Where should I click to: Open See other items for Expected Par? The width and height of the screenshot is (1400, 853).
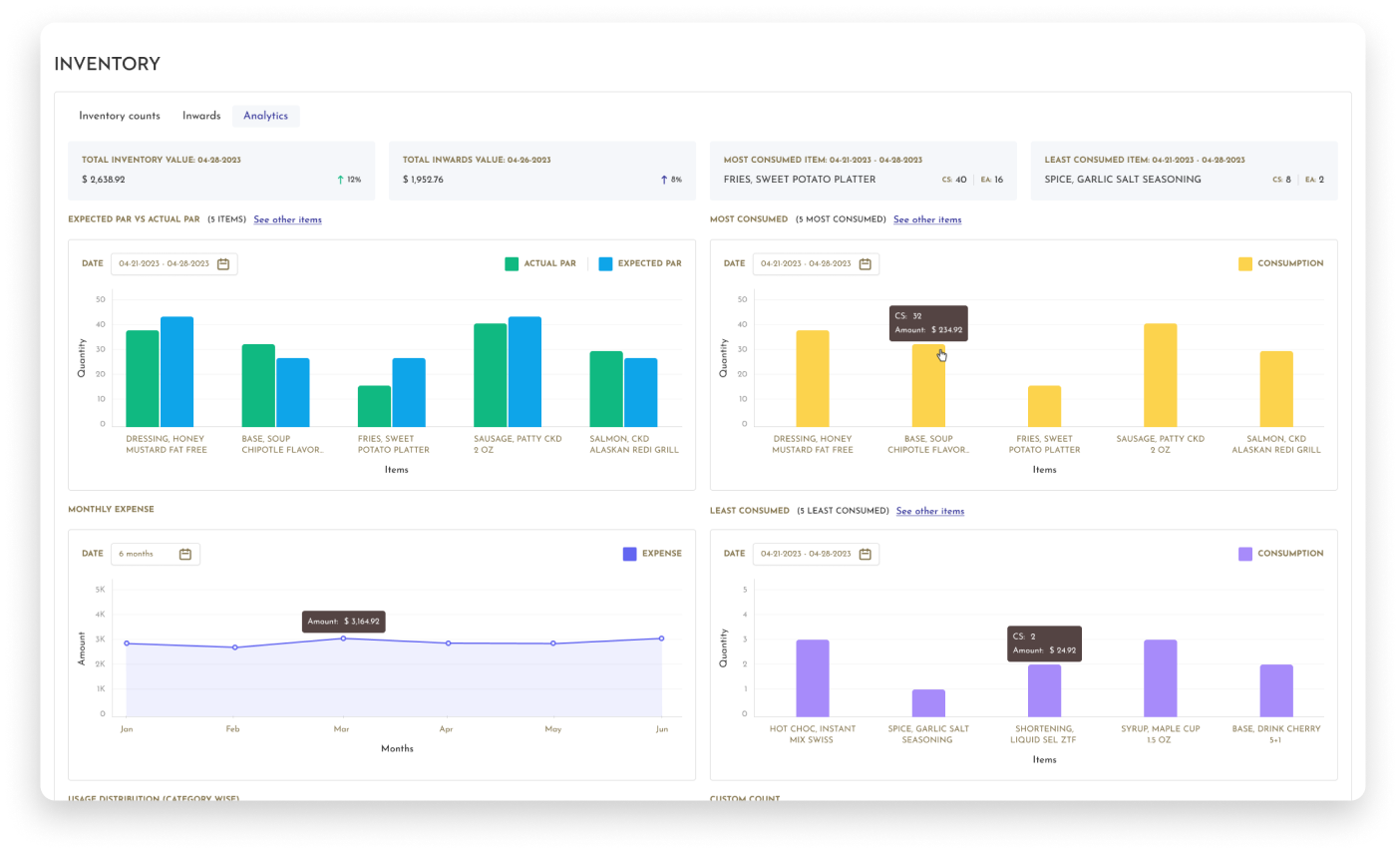click(x=287, y=219)
